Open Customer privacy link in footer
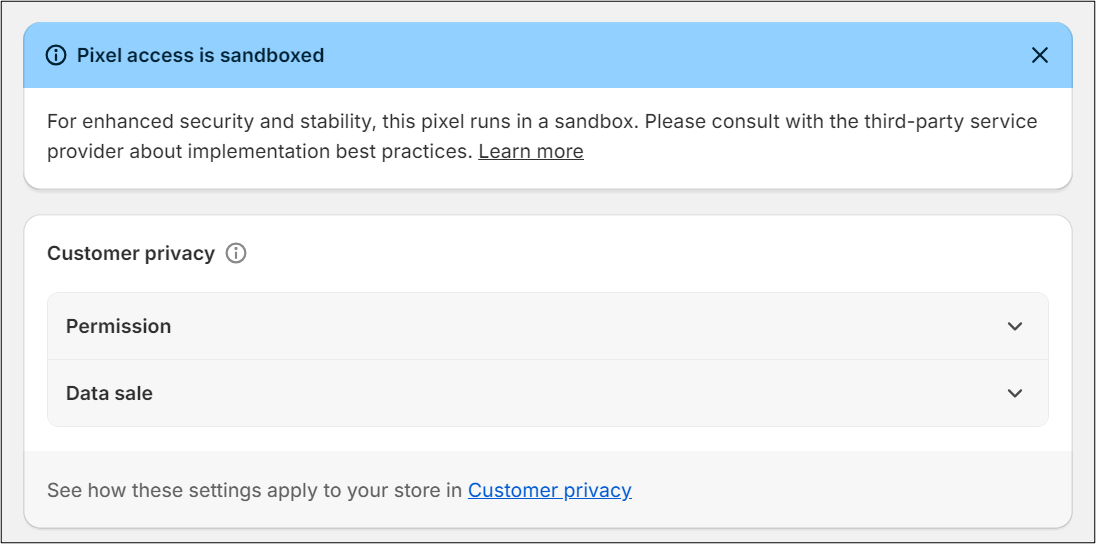This screenshot has width=1096, height=544. [x=549, y=490]
